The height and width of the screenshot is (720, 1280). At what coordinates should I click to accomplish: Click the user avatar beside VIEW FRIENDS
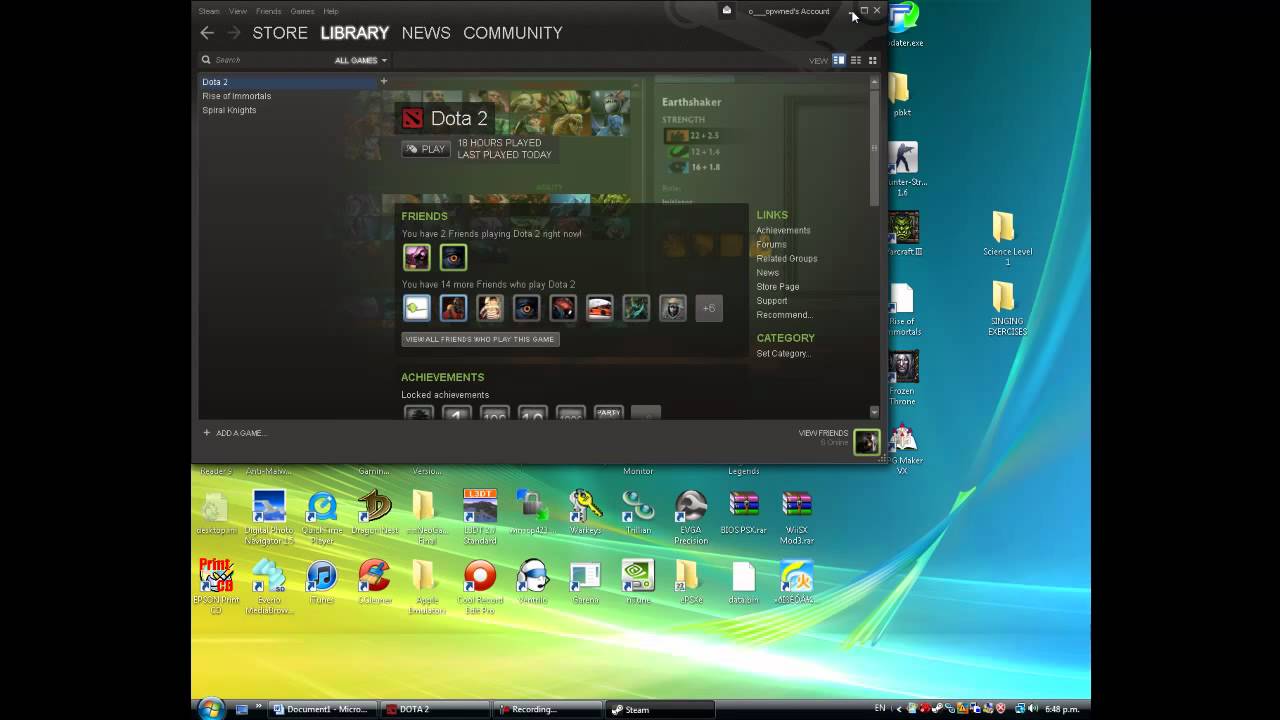pyautogui.click(x=867, y=441)
